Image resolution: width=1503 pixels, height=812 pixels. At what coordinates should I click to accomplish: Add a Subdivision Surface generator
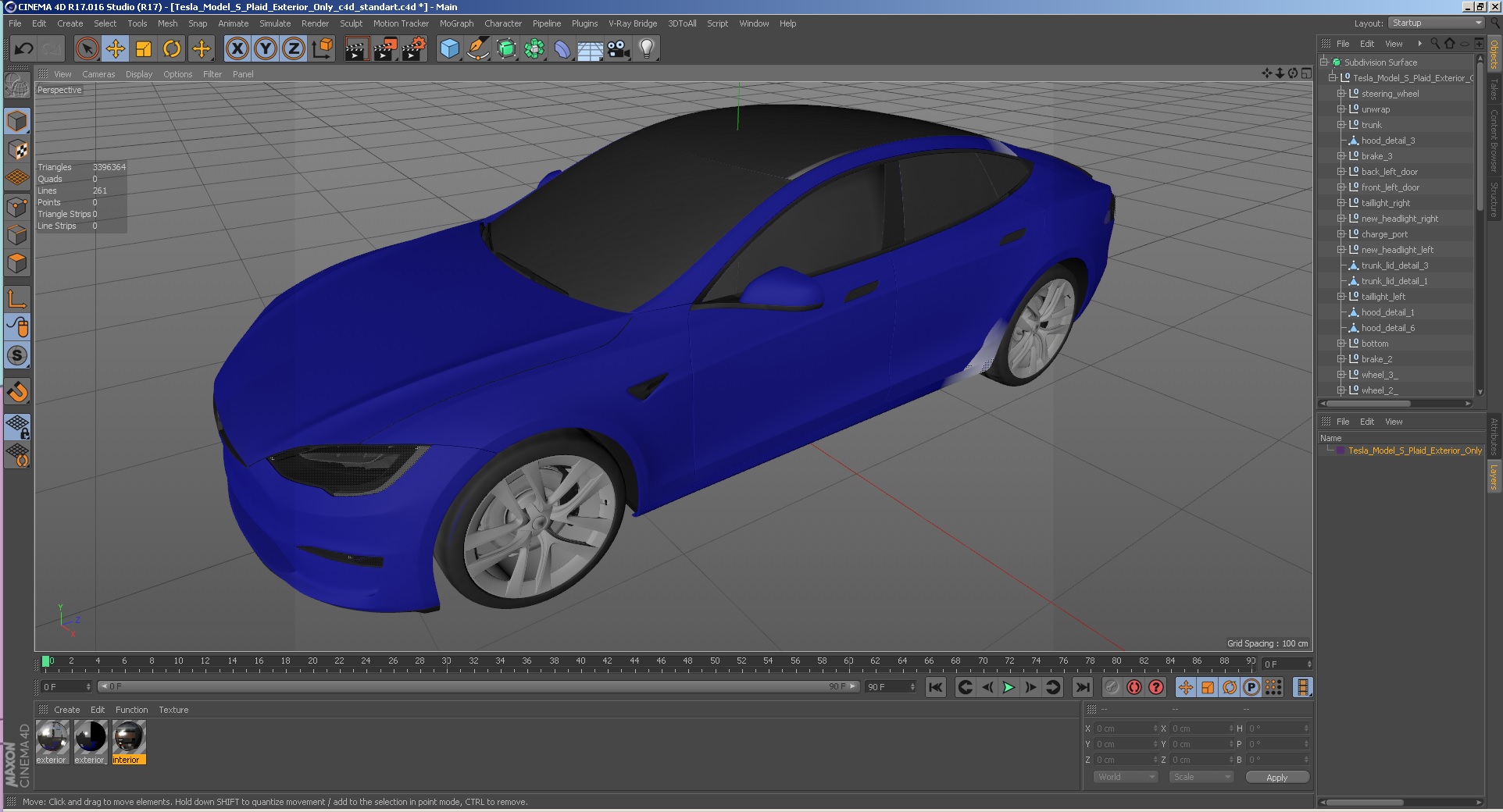coord(506,49)
